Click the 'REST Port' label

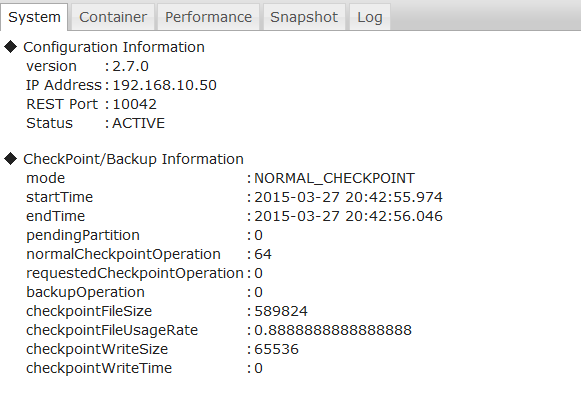[x=62, y=104]
